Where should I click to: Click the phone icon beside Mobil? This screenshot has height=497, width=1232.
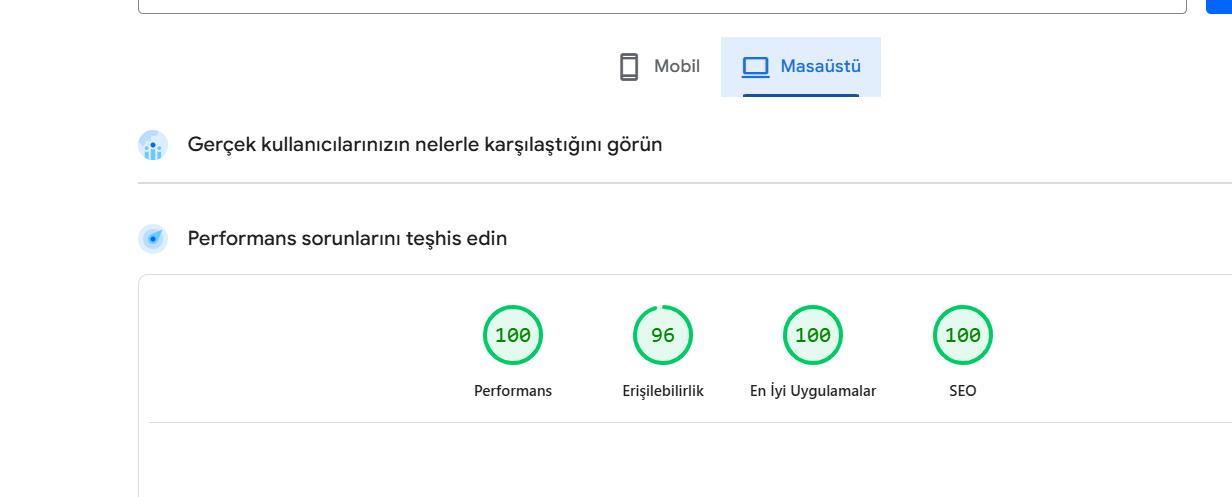coord(629,67)
